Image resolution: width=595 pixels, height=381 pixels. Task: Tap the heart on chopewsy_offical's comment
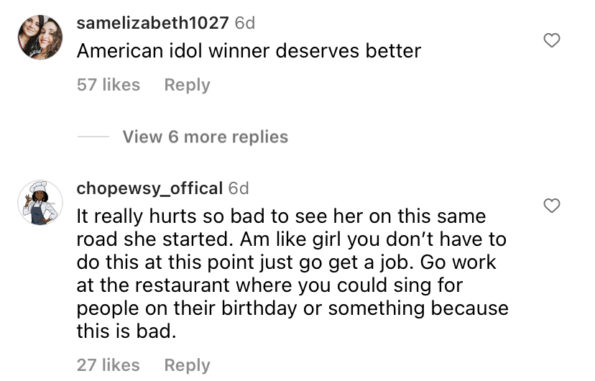pyautogui.click(x=552, y=206)
